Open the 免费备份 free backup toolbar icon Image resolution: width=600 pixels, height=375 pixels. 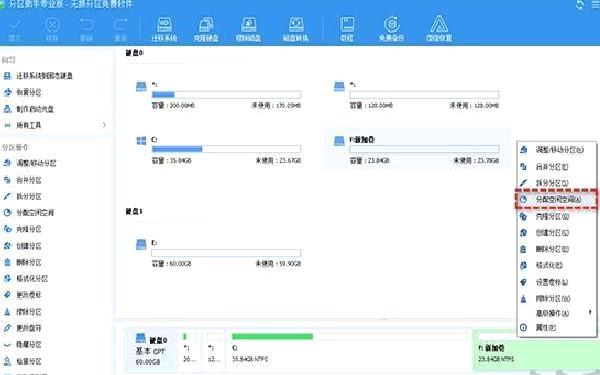(x=391, y=29)
